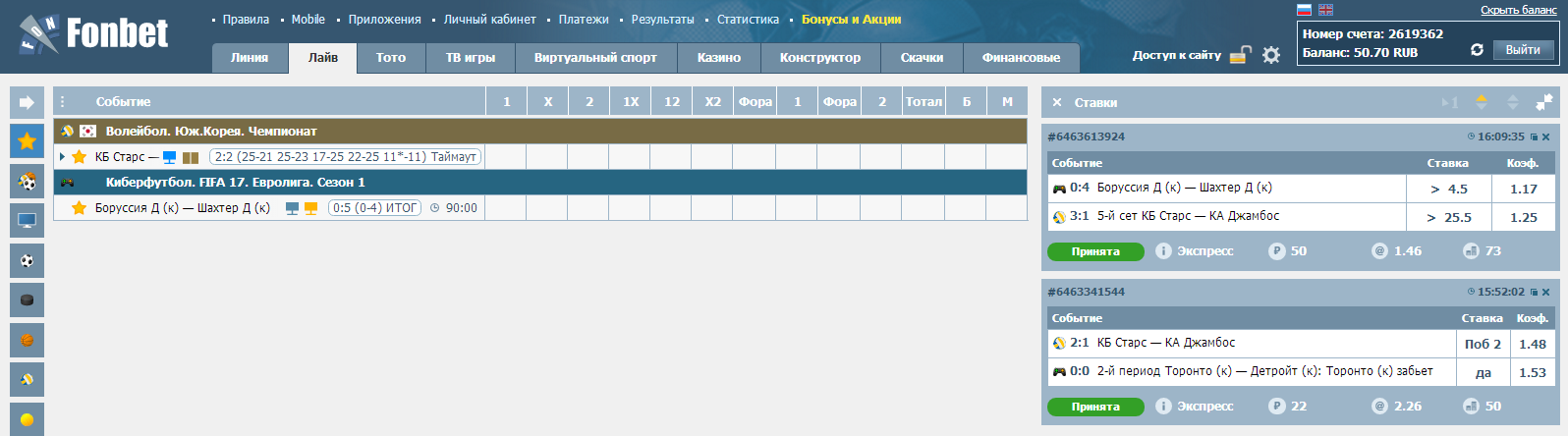The height and width of the screenshot is (436, 1568).
Task: Open the Статистика link
Action: click(749, 20)
